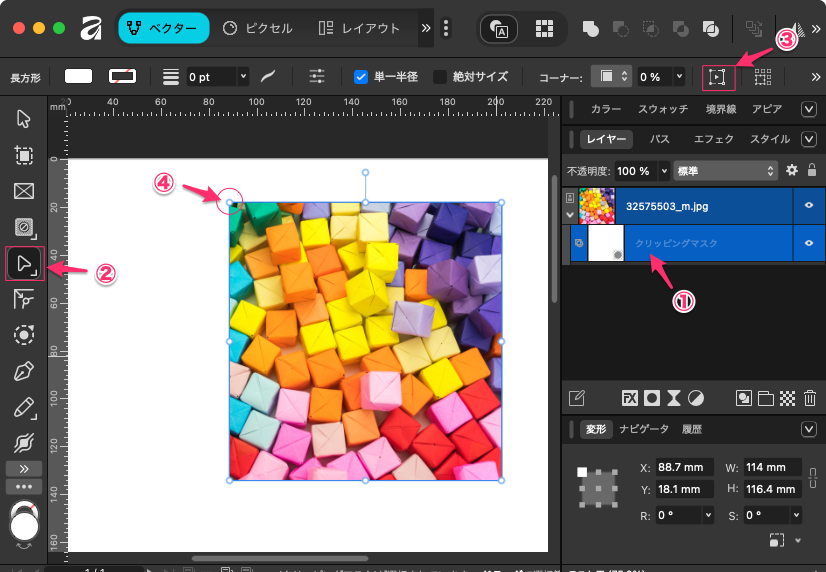
Task: Uncheck the 単一半径 checkbox
Action: point(362,76)
